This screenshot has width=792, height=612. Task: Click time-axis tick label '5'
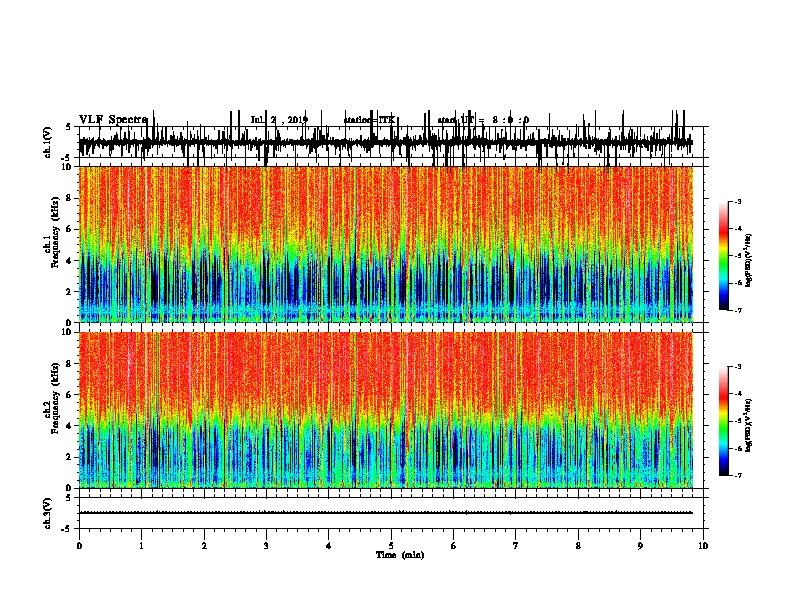[x=391, y=546]
